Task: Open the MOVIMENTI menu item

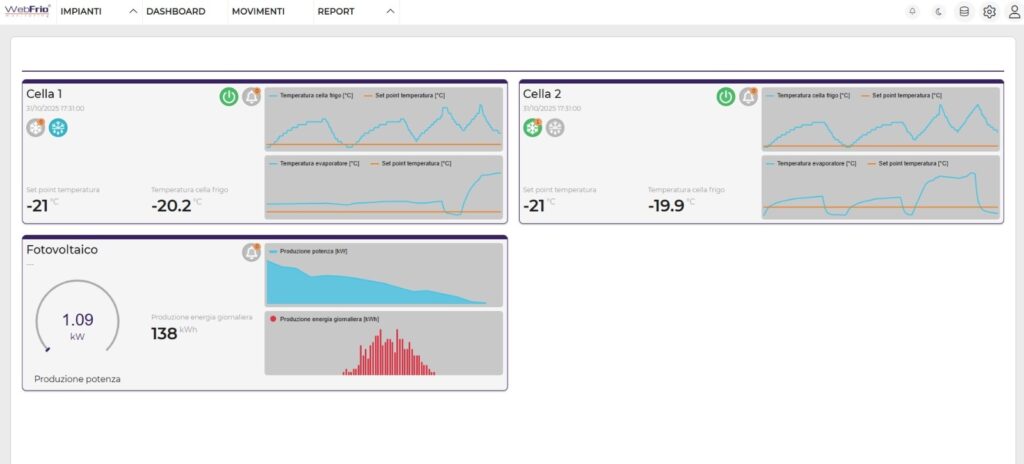Action: click(258, 12)
